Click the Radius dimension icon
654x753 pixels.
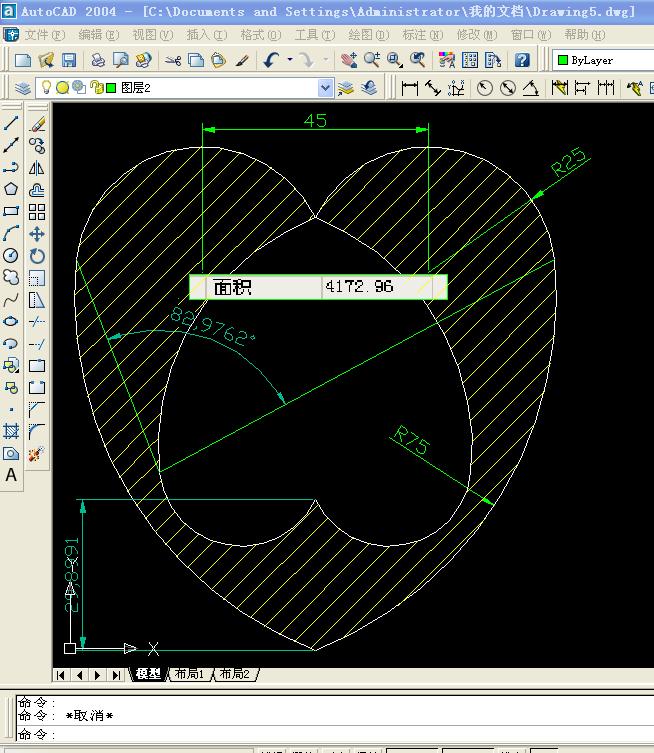click(484, 88)
